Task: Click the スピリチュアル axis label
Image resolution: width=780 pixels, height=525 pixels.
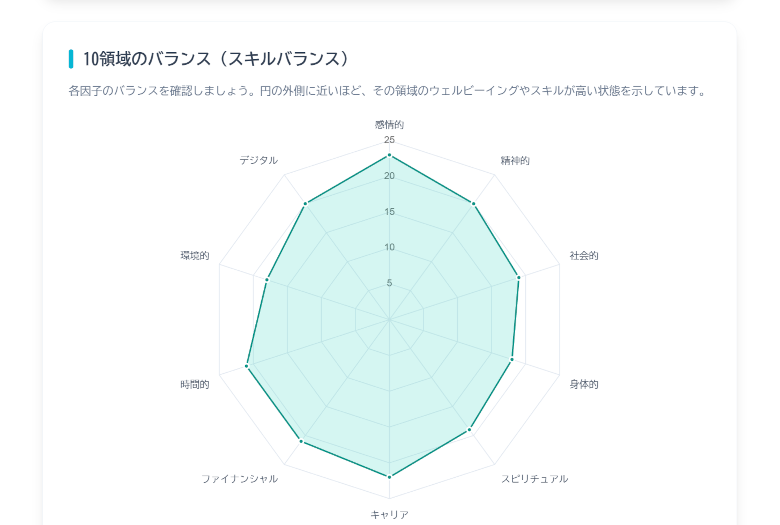Action: tap(534, 479)
